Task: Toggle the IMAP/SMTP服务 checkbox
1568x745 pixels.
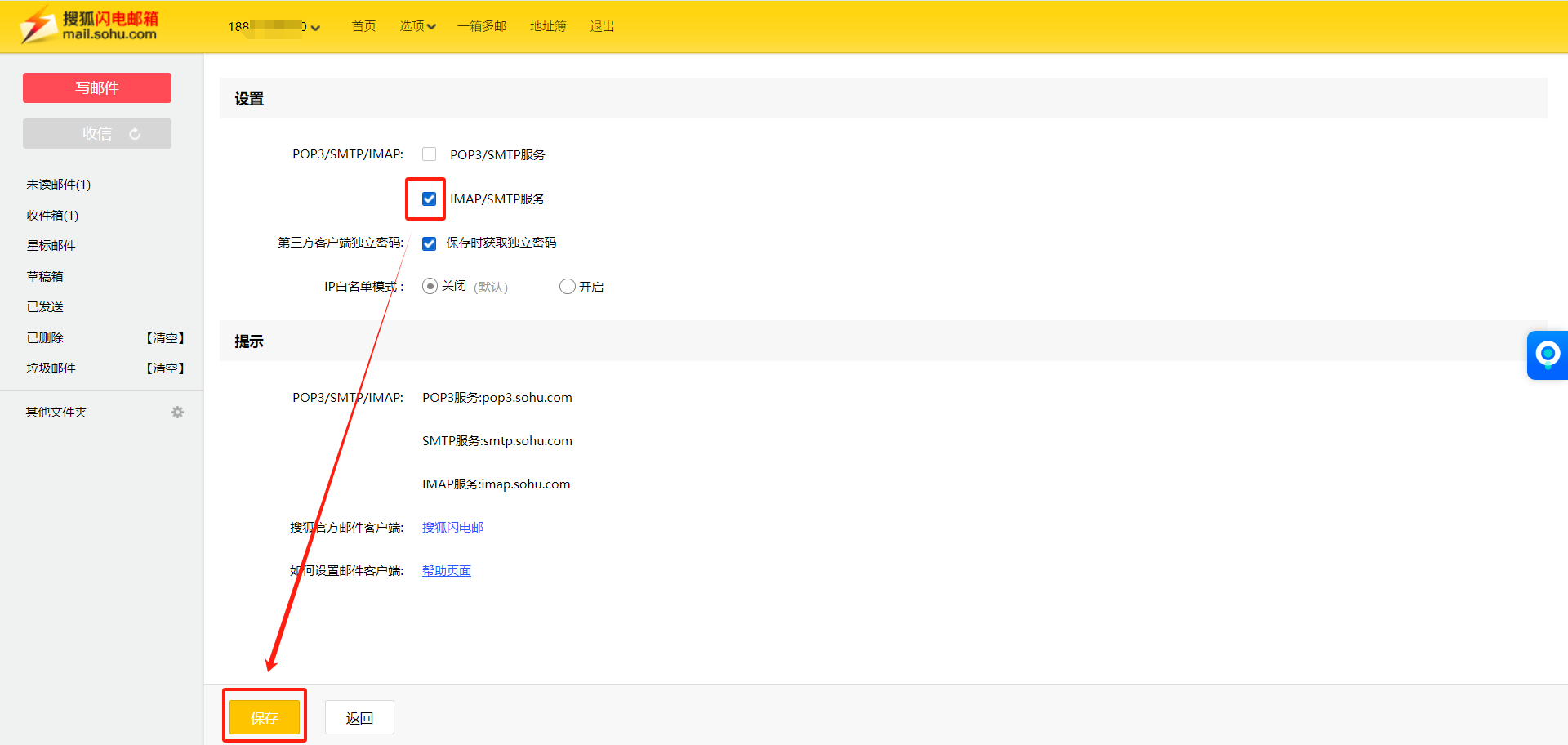Action: point(429,199)
